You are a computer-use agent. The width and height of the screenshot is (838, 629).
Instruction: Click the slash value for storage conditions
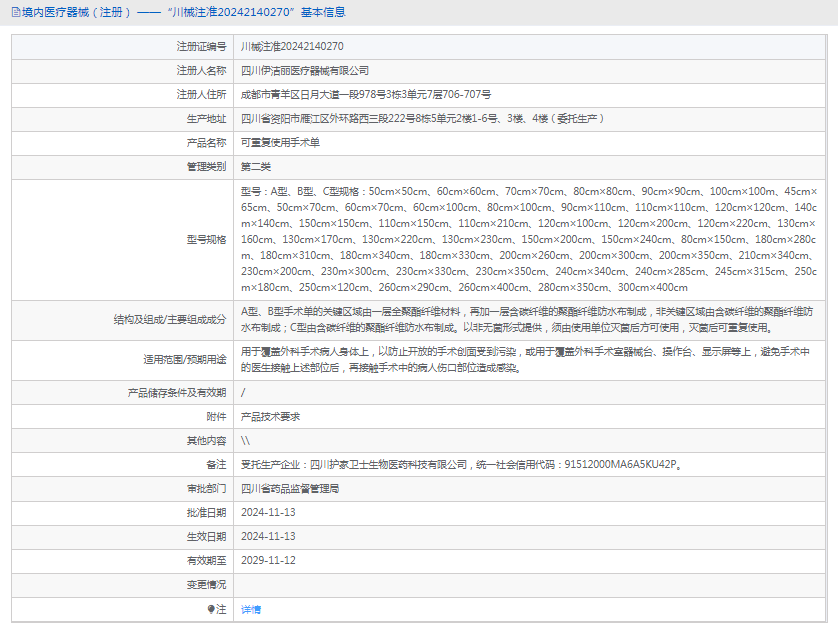[x=243, y=393]
